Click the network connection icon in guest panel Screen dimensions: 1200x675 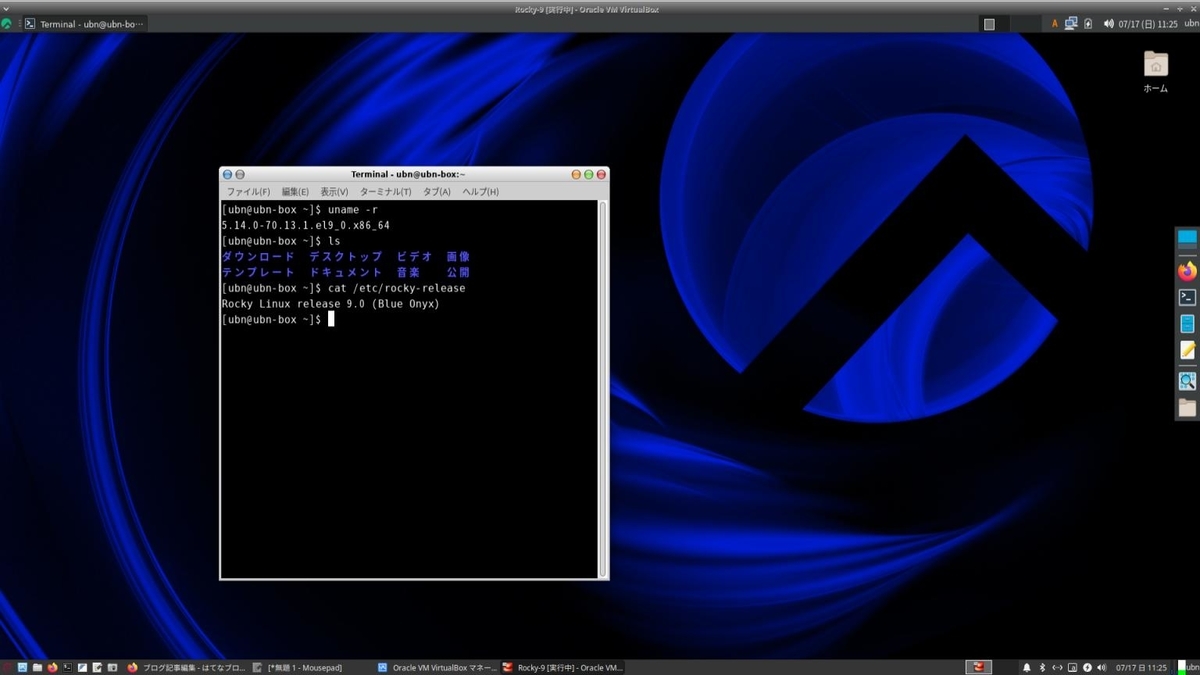1072,23
